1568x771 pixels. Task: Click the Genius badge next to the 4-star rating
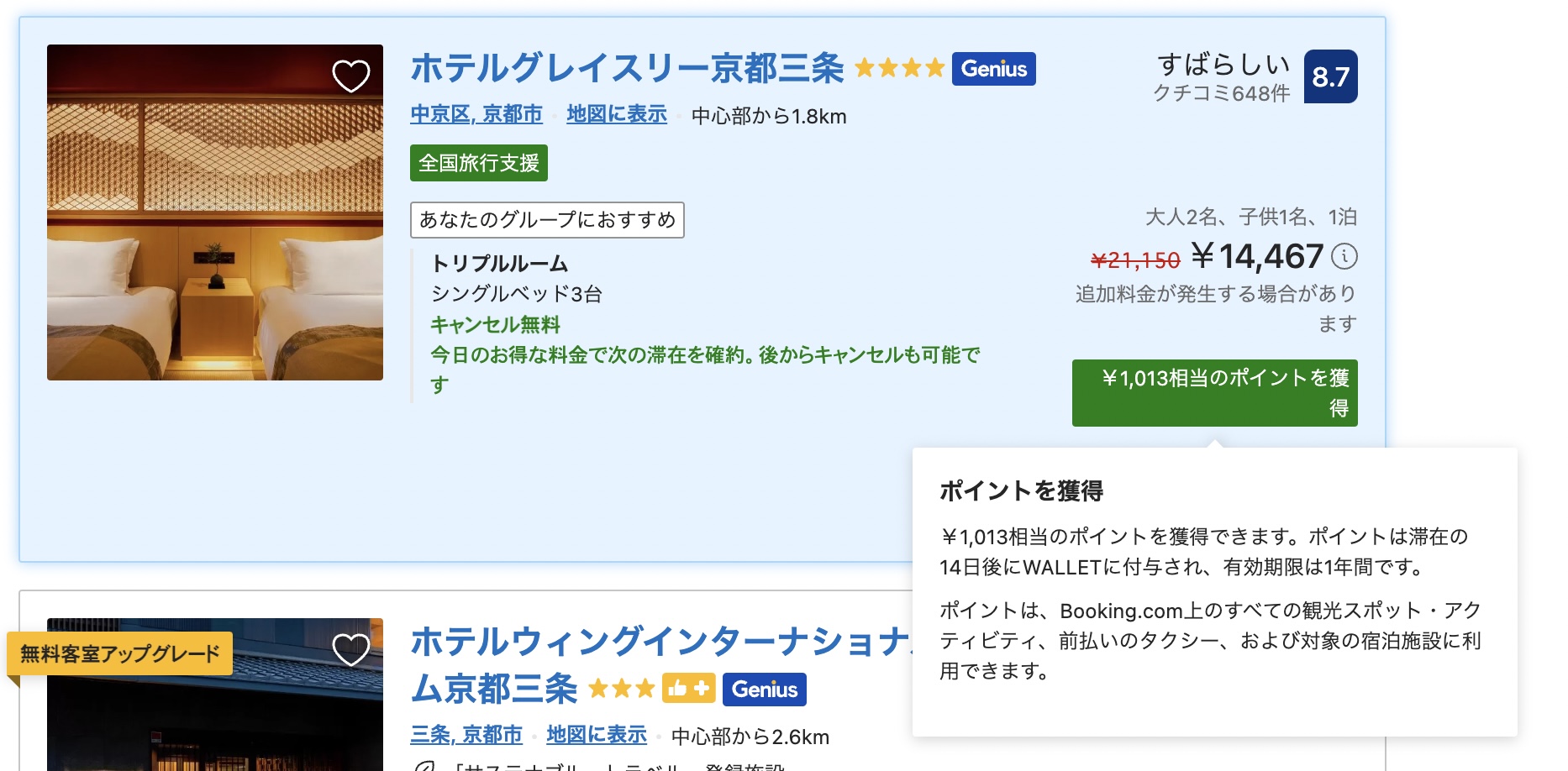[994, 71]
